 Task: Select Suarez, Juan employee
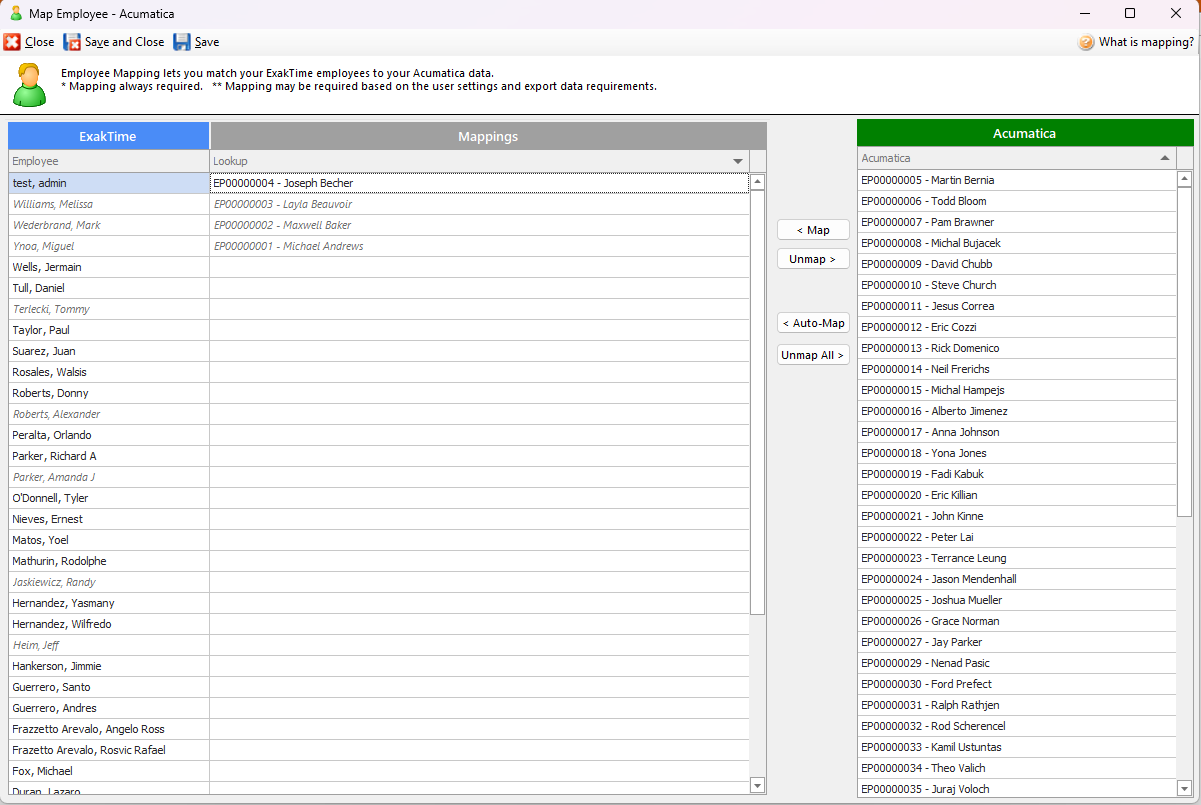coord(109,351)
